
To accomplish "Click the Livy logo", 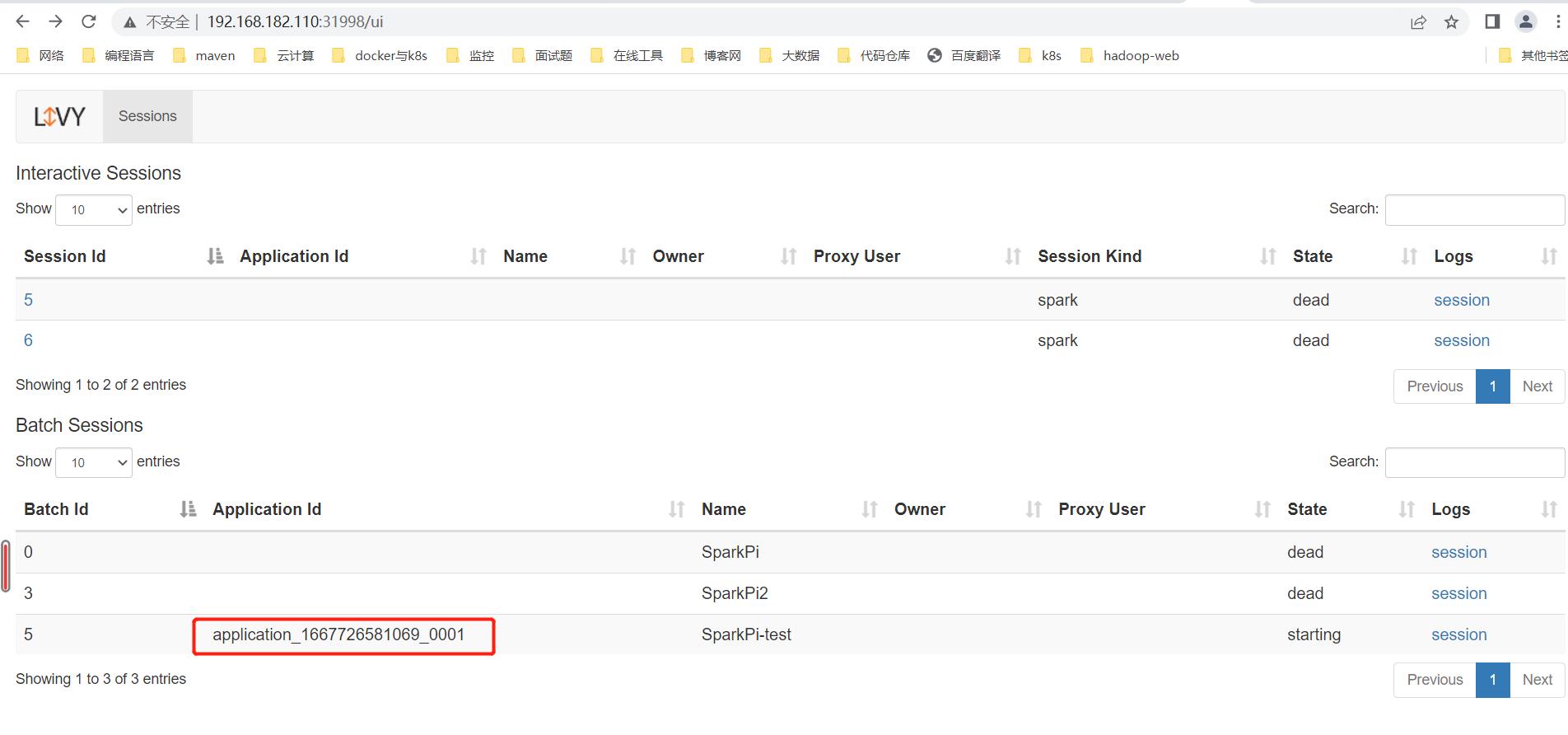I will coord(59,117).
